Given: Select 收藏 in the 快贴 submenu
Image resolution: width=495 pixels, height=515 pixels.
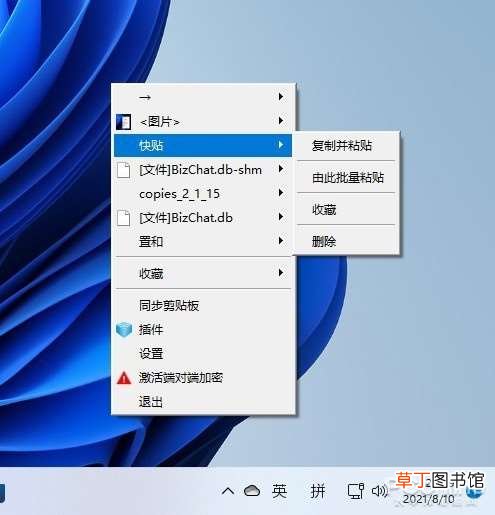Looking at the screenshot, I should point(346,210).
